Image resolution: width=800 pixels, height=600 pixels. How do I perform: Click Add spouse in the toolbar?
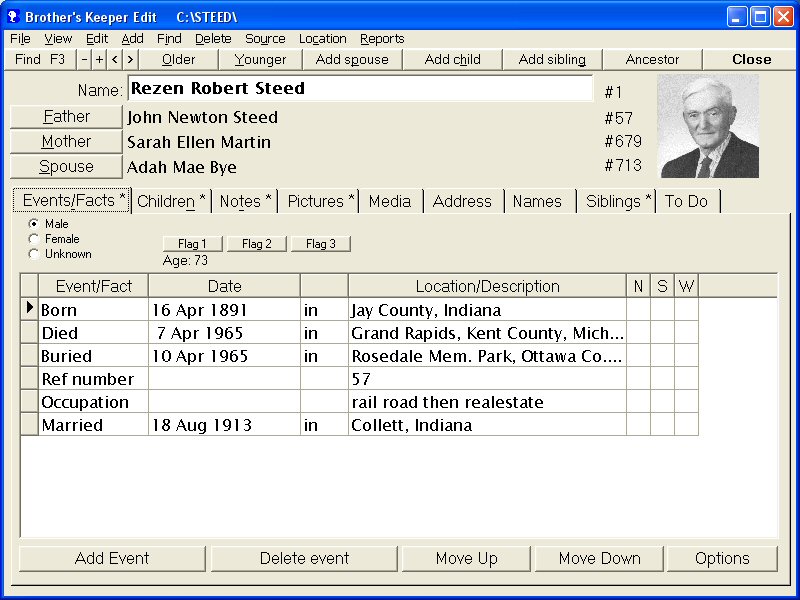[352, 60]
